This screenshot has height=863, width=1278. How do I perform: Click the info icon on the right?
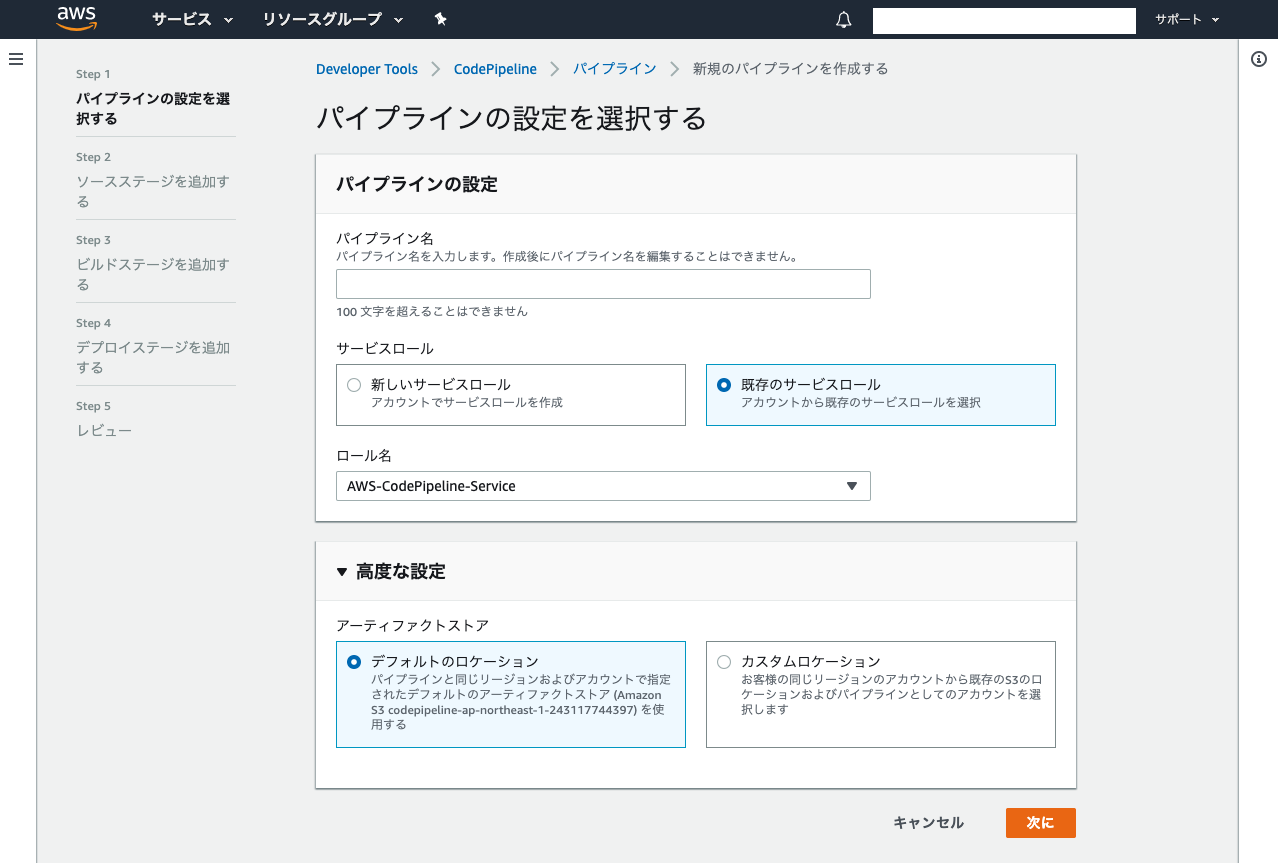(1258, 59)
